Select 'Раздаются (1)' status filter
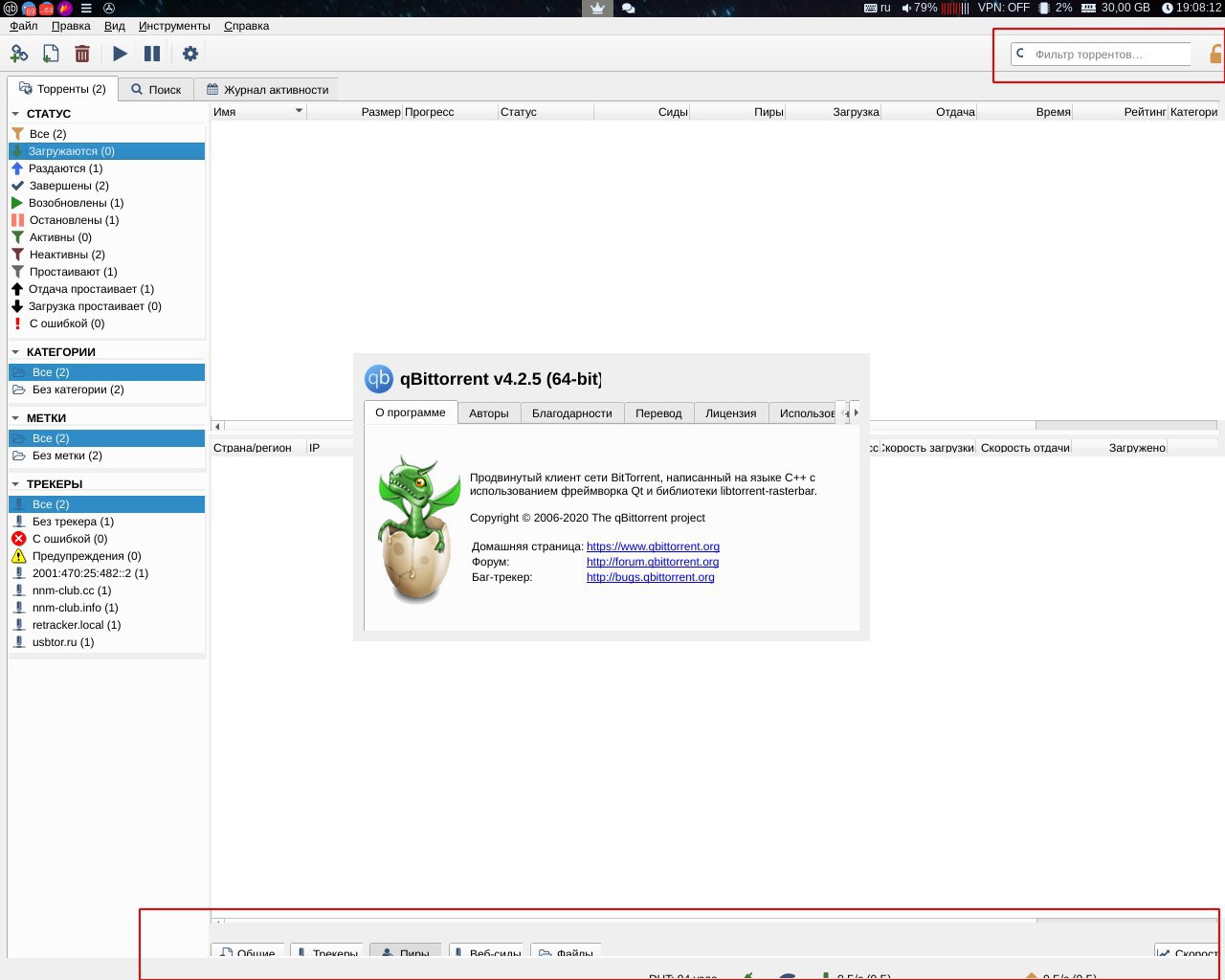Screen dimensions: 1225x980 pyautogui.click(x=106, y=168)
